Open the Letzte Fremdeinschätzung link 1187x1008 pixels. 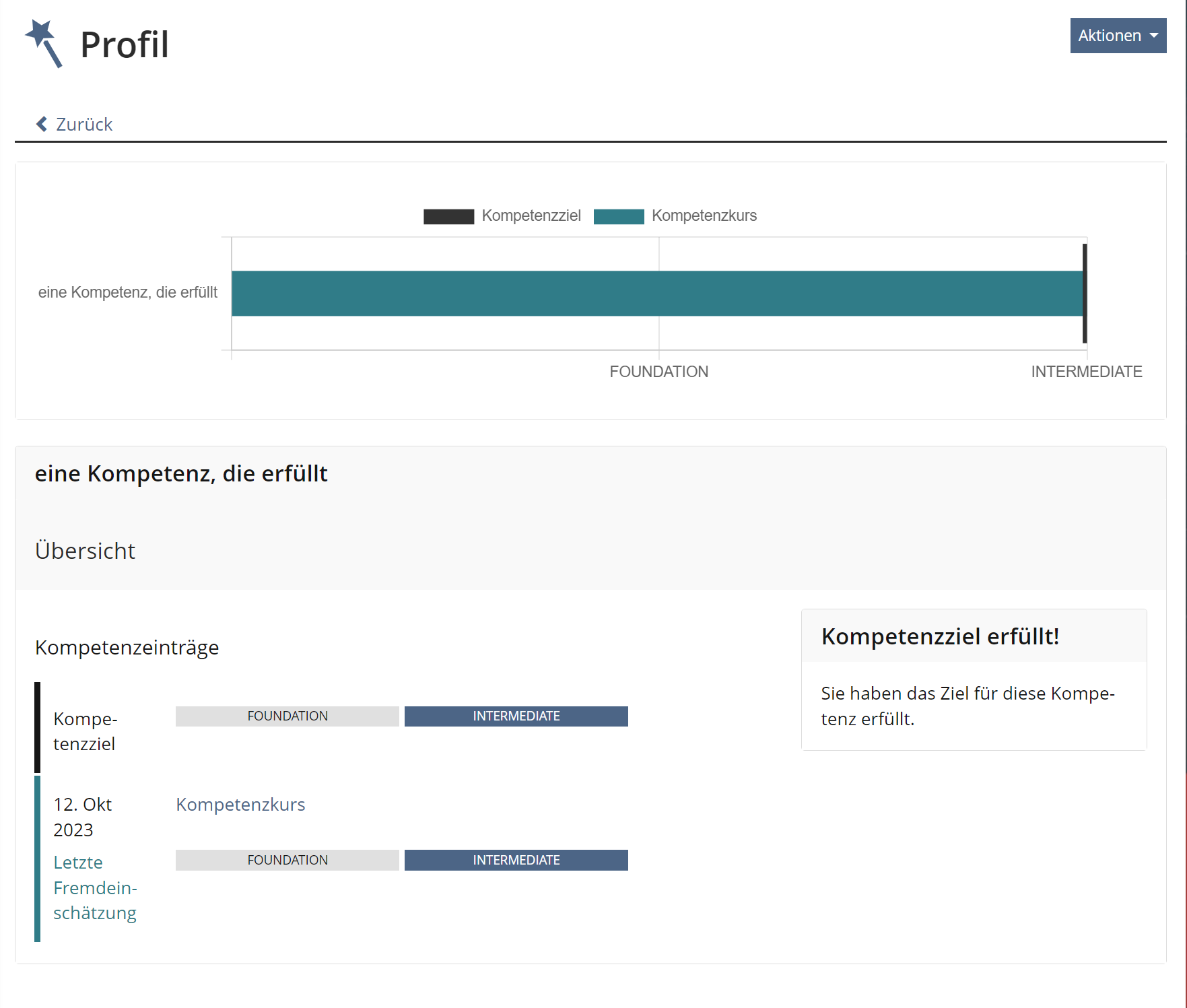(x=95, y=887)
